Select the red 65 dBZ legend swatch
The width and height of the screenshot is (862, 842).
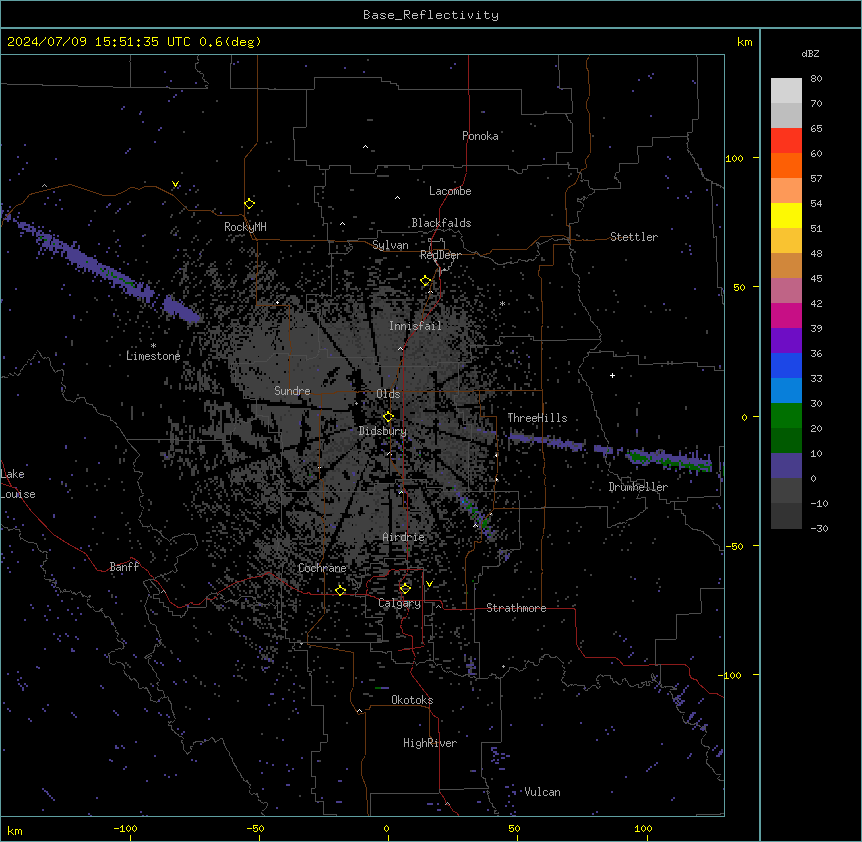click(x=786, y=140)
